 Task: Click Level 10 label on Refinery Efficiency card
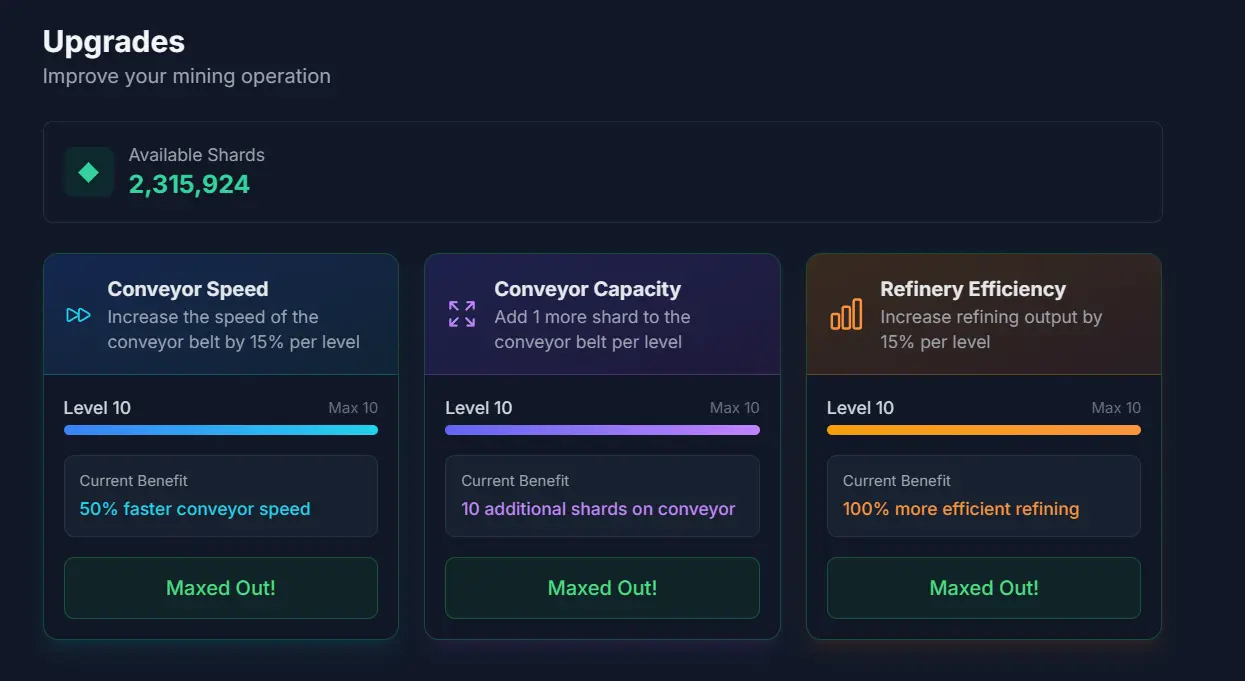[x=860, y=408]
